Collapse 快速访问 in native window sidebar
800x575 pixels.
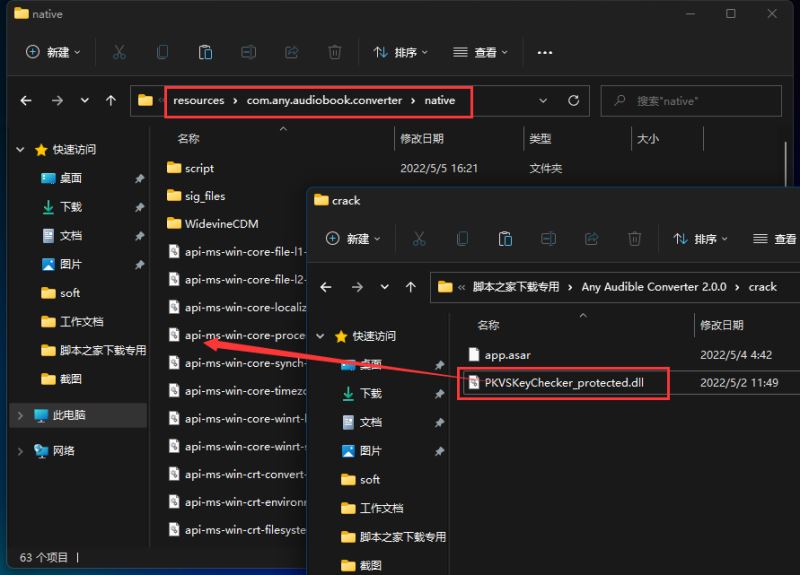click(x=20, y=149)
